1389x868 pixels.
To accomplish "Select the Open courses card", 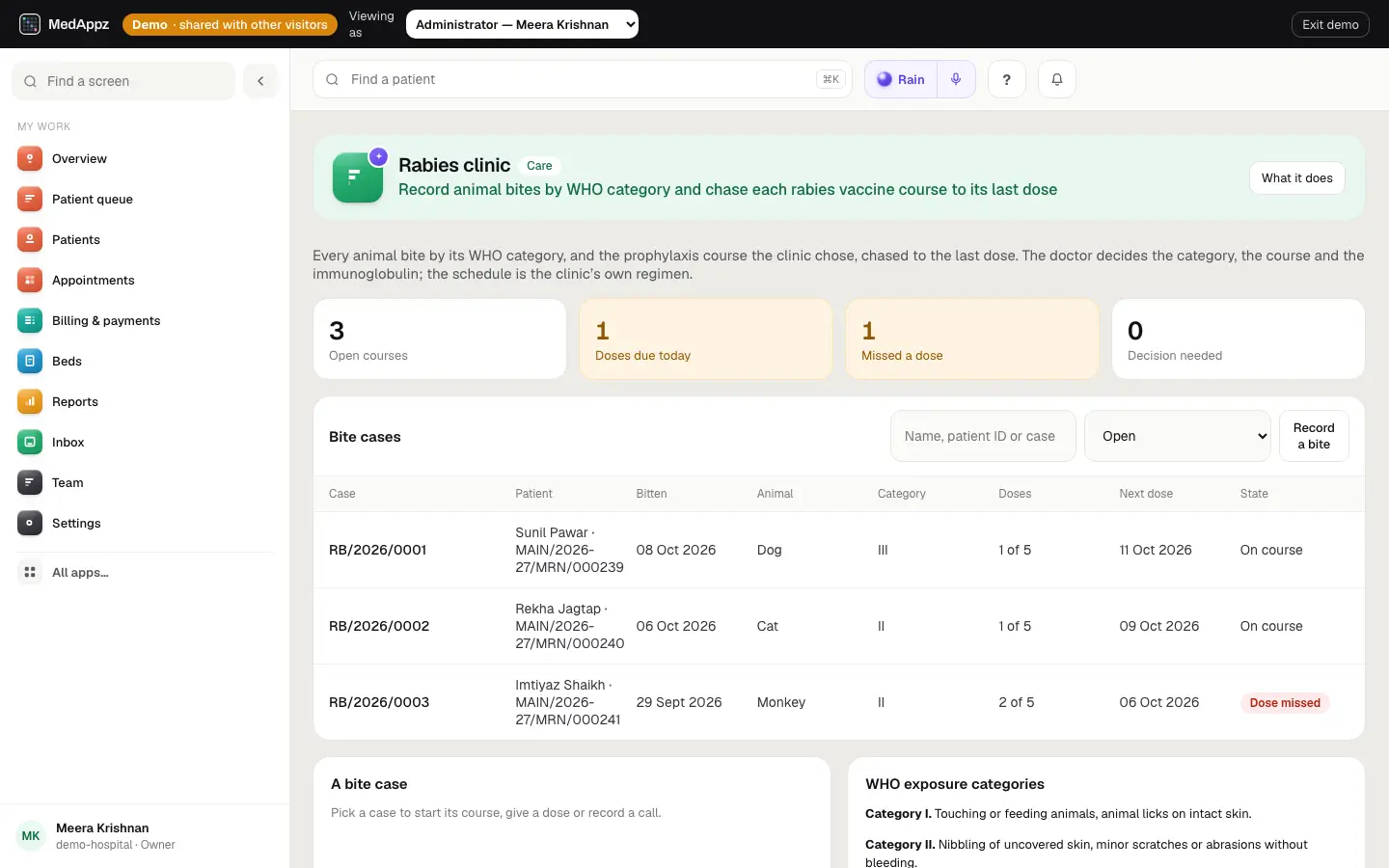I will point(440,339).
